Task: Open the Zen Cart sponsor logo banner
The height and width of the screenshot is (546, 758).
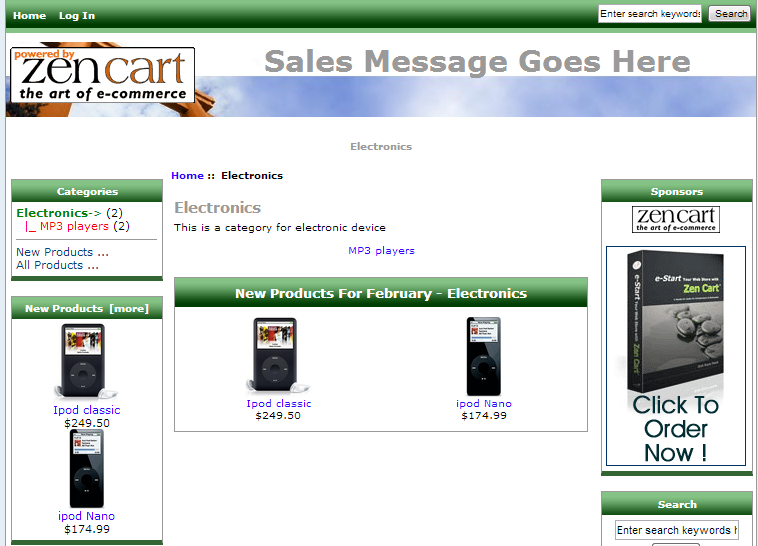Action: (676, 219)
